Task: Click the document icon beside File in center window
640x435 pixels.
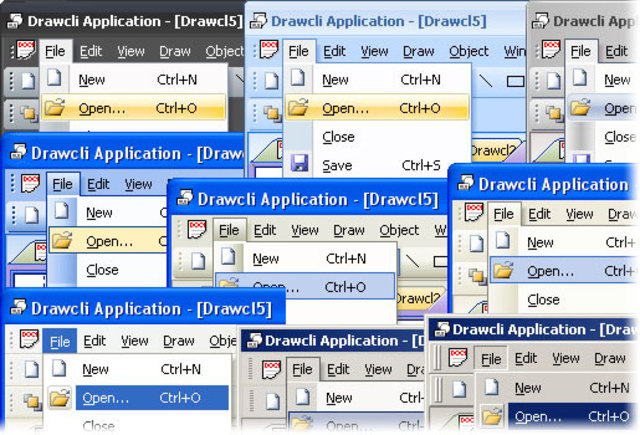Action: pyautogui.click(x=197, y=230)
